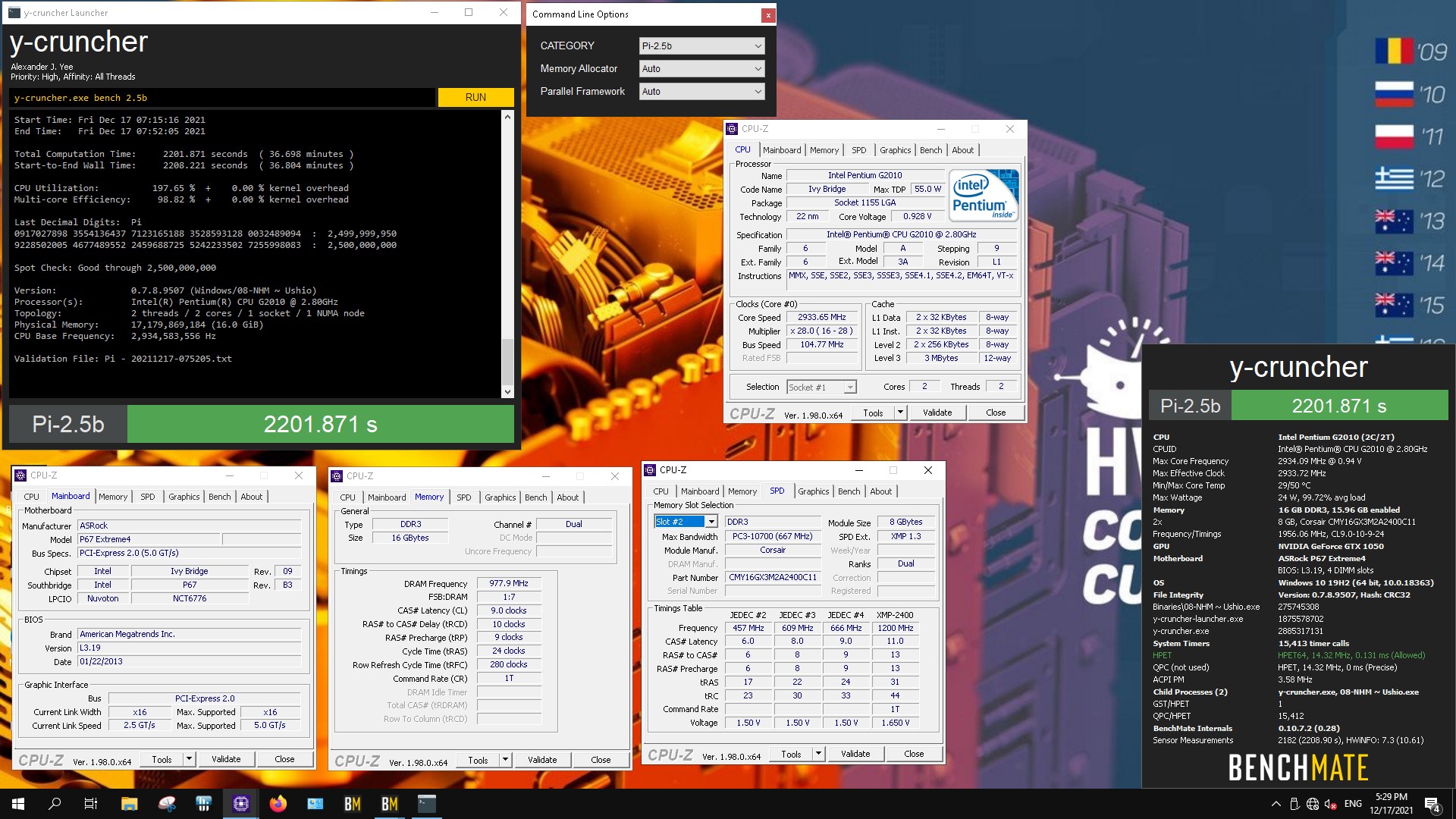1456x819 pixels.
Task: Click the CPU-Z icon in SPD window title
Action: tap(650, 470)
